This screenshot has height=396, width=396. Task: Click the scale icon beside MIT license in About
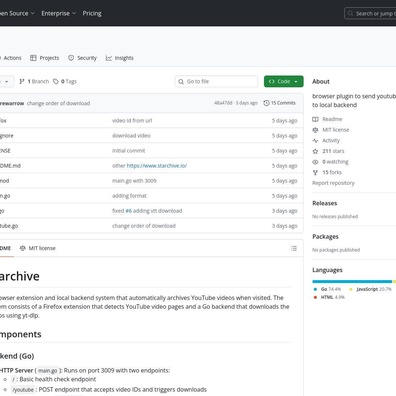[315, 130]
